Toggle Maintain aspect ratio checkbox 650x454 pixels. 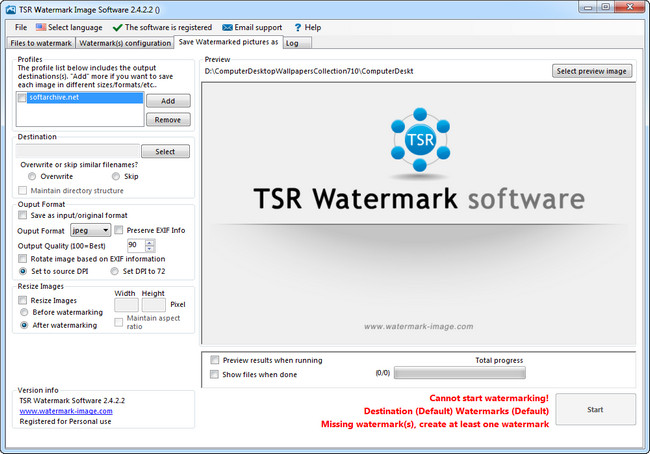pos(119,322)
